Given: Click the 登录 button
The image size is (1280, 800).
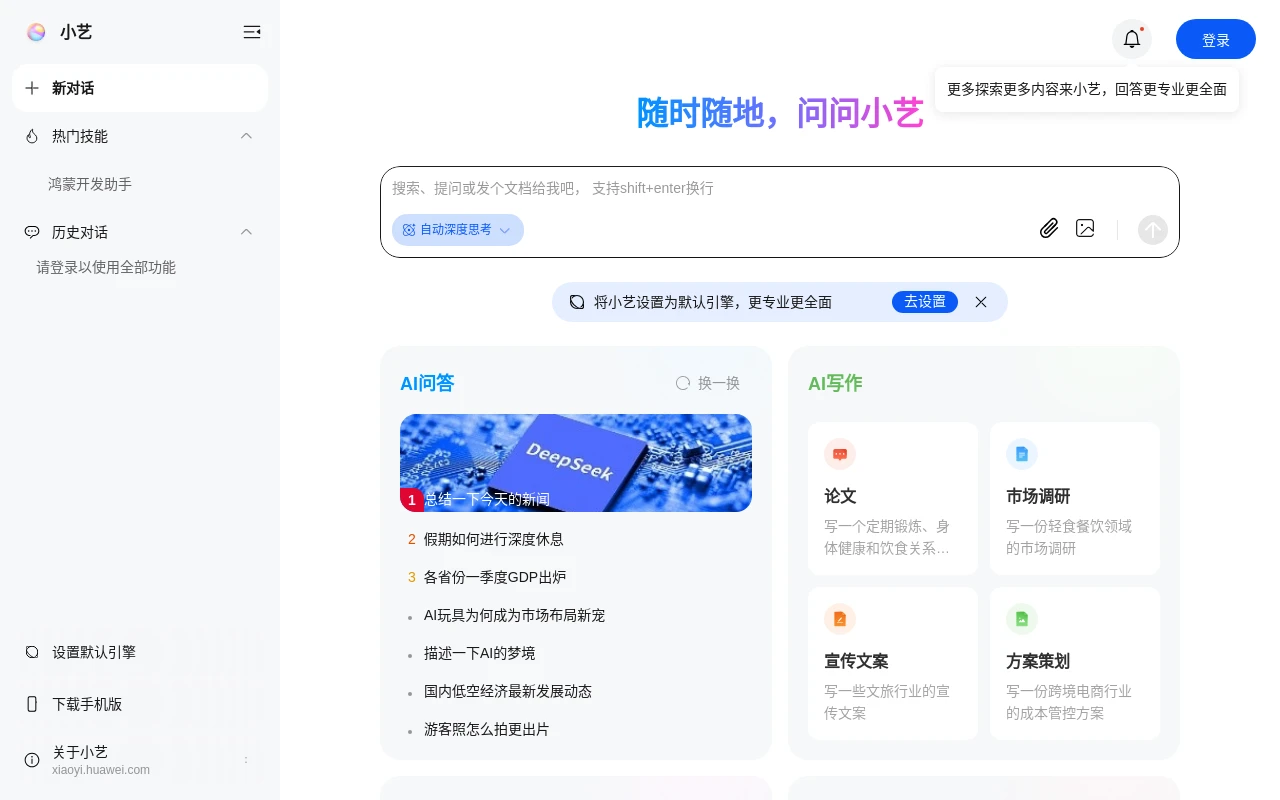Looking at the screenshot, I should pyautogui.click(x=1215, y=39).
